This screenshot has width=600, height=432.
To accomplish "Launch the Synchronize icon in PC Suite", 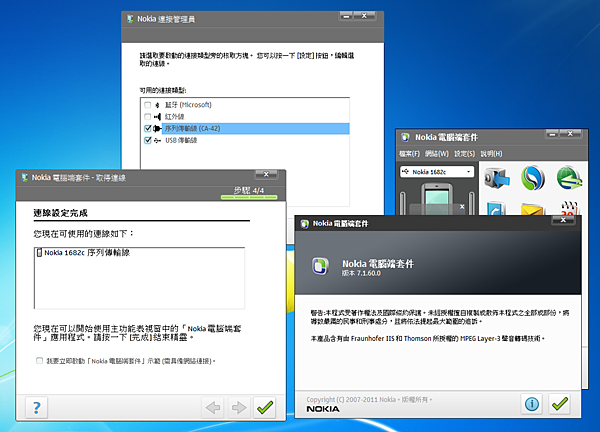I will [533, 178].
